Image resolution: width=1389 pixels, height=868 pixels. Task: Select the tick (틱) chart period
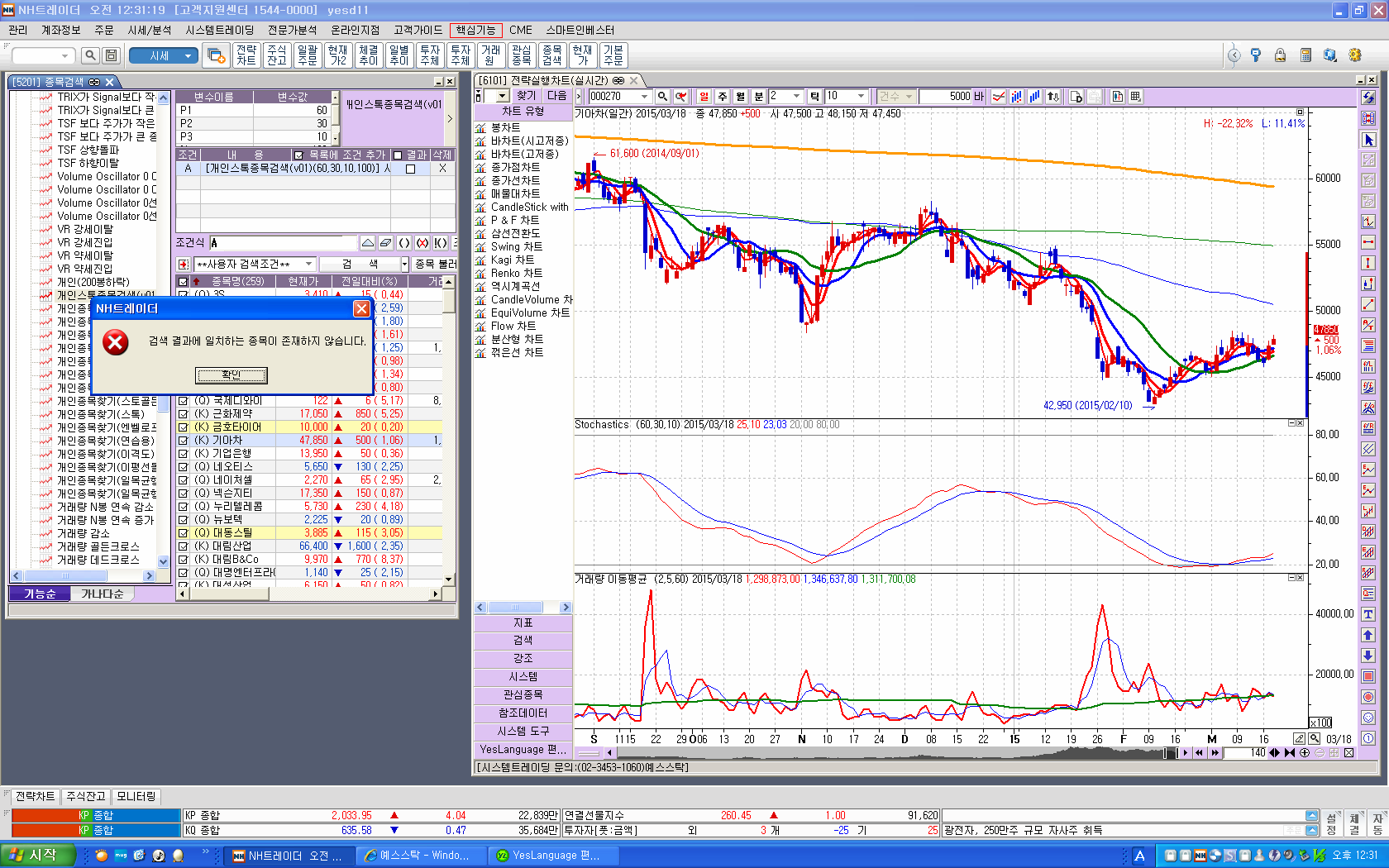[x=814, y=97]
